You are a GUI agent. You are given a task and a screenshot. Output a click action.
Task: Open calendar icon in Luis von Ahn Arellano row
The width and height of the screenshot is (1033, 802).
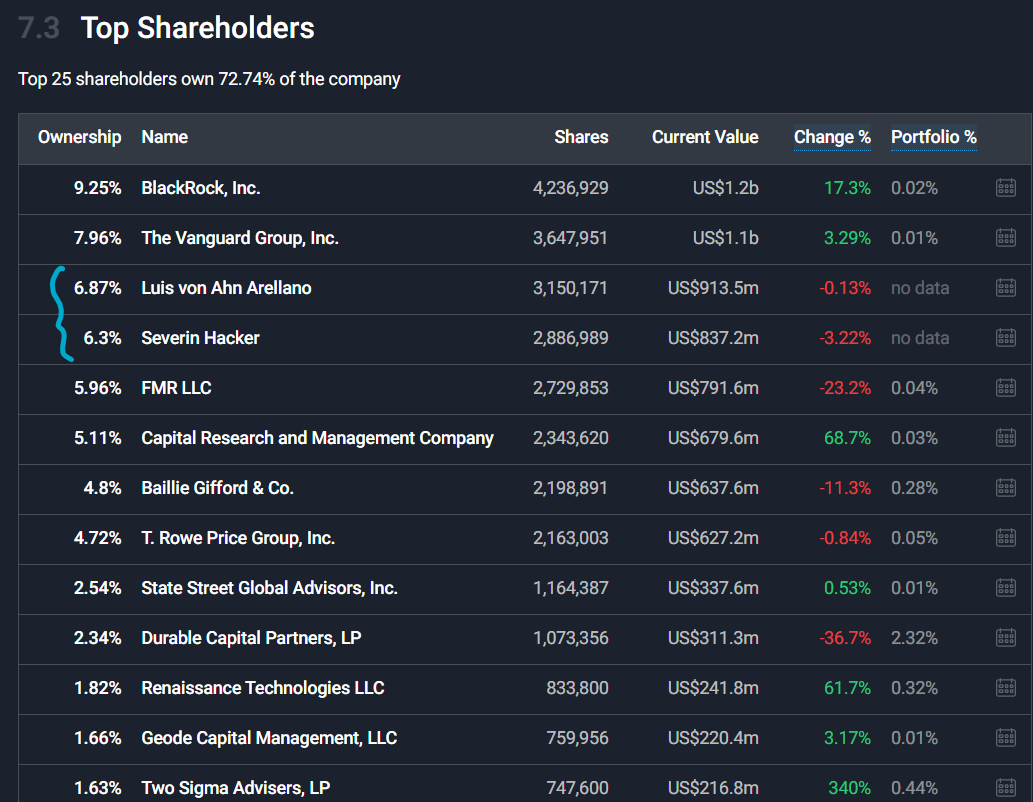pos(1005,288)
